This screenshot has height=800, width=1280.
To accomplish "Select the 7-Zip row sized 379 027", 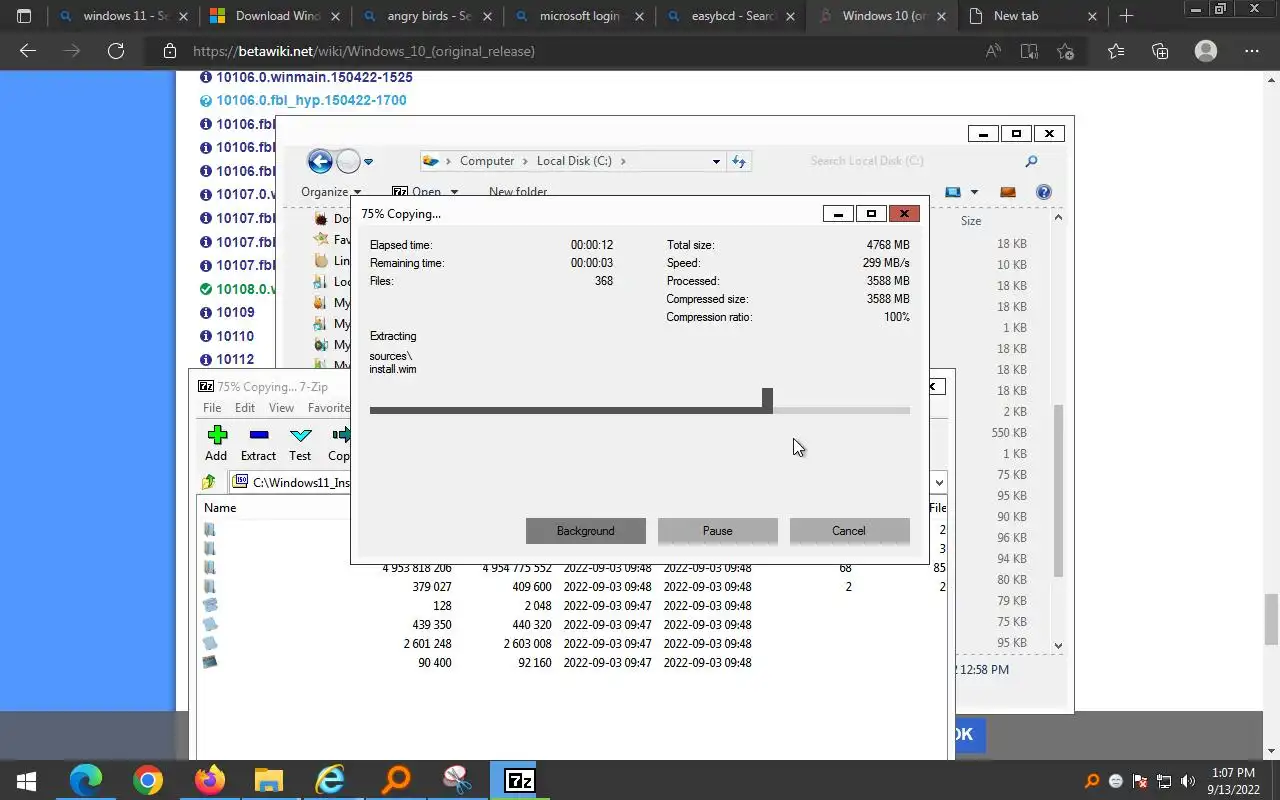I will (572, 587).
